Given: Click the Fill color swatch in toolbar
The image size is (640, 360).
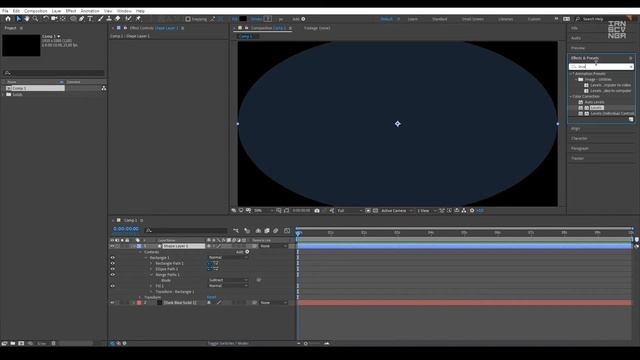Looking at the screenshot, I should pos(243,19).
